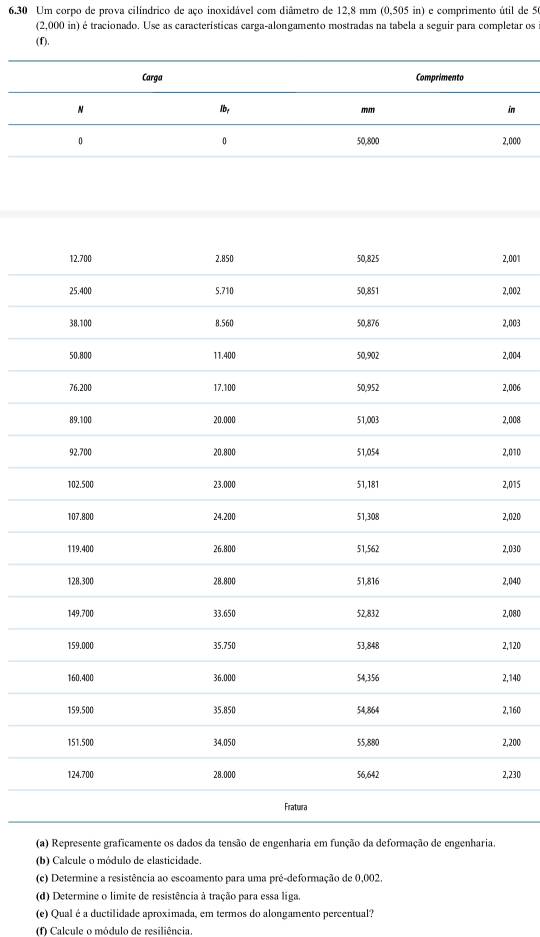Screen dimensions: 540x937
Task: Click the 26.800 lbf table cell
Action: click(x=225, y=549)
